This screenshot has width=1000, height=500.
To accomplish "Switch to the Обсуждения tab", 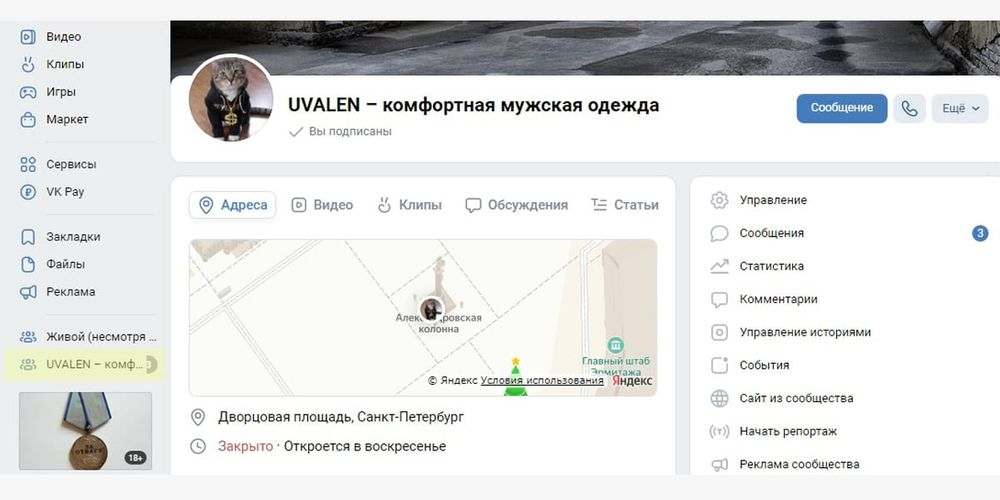I will coord(517,205).
